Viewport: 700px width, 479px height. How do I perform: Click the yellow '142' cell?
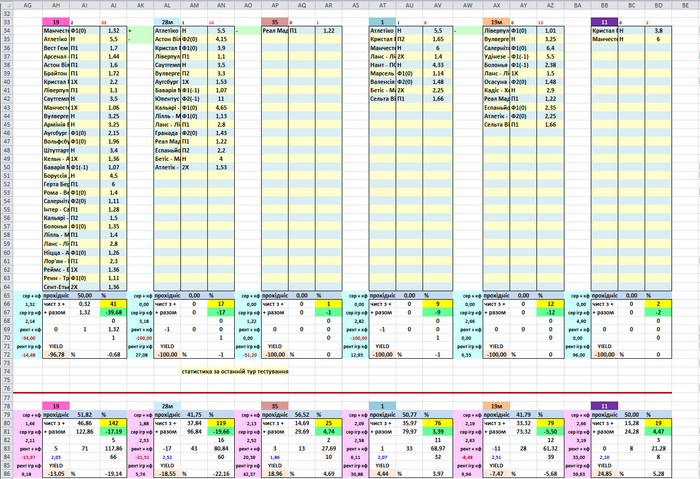click(x=113, y=423)
